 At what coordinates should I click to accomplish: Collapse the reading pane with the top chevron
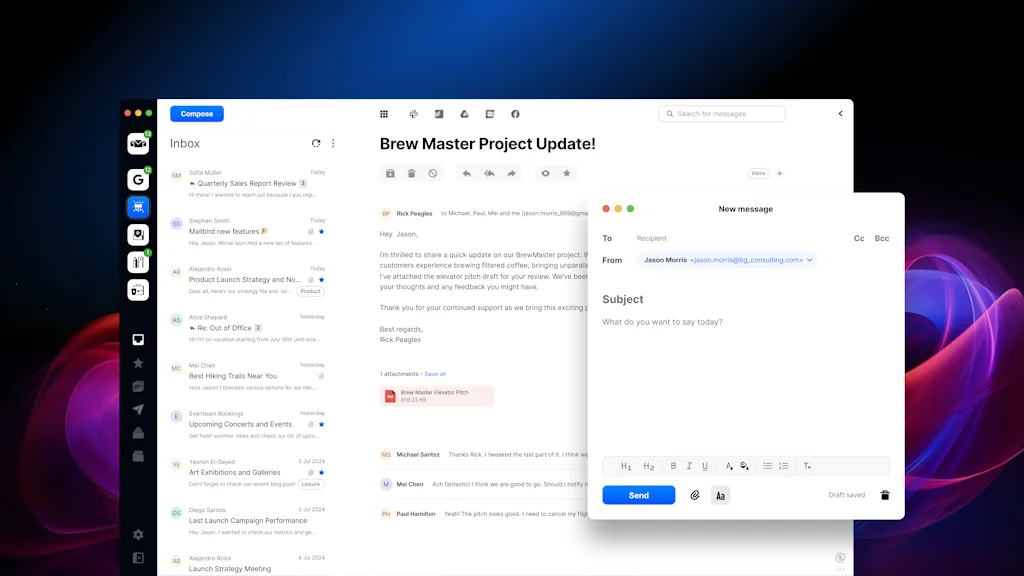point(840,113)
